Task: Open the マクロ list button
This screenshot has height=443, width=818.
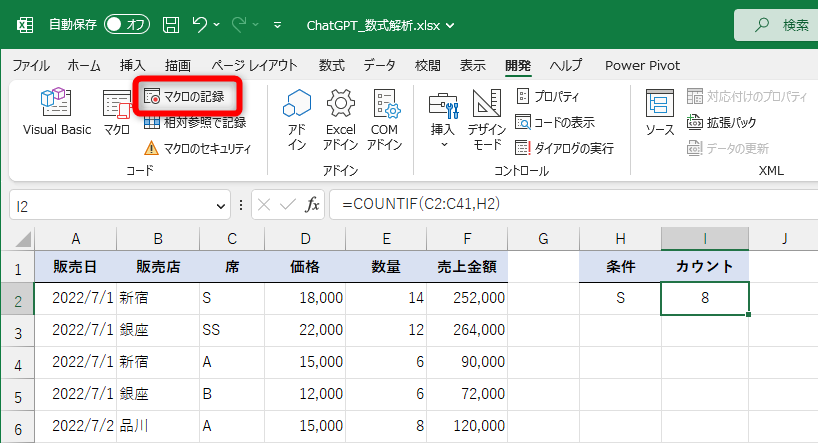Action: (x=117, y=112)
